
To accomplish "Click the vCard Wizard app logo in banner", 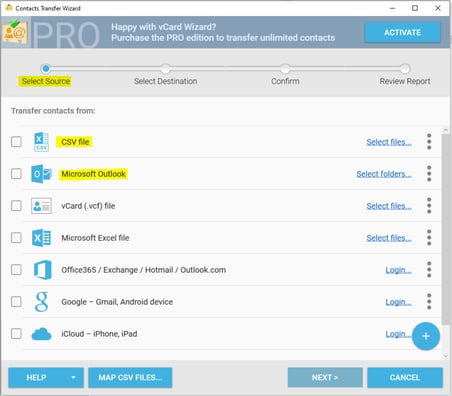I will coord(15,32).
